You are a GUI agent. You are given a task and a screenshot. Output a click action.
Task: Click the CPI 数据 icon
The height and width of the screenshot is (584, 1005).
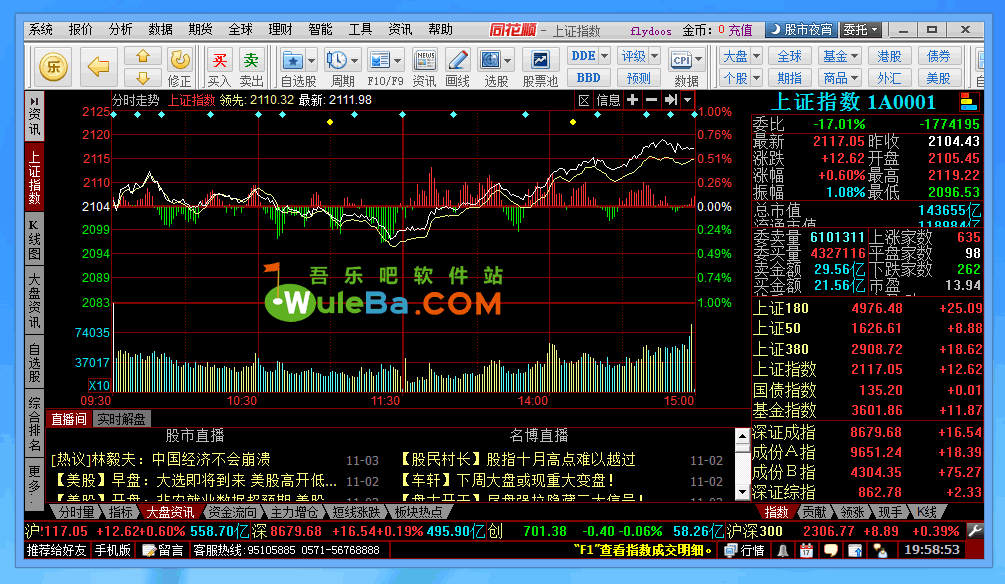coord(681,60)
